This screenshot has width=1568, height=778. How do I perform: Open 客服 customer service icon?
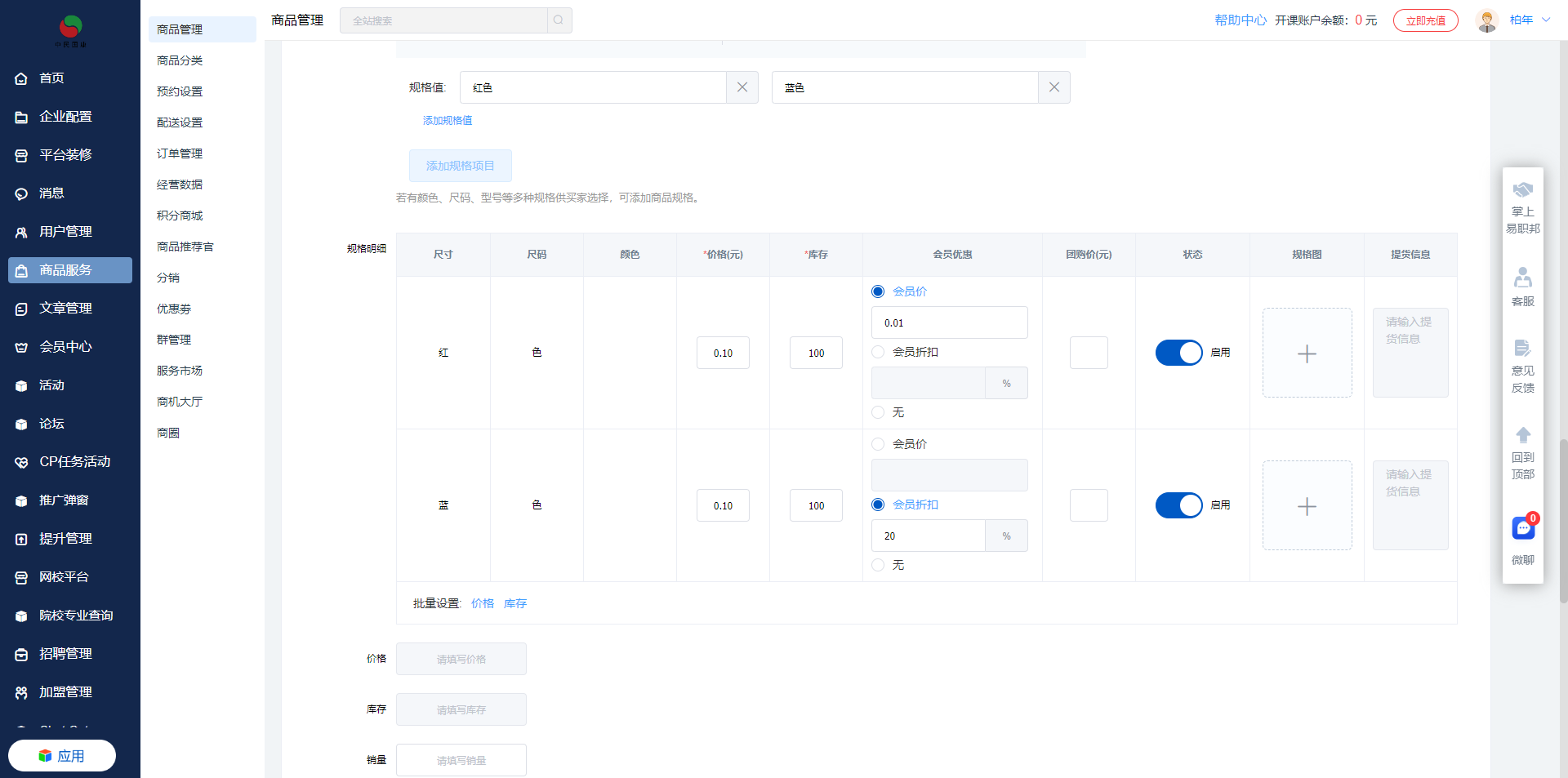point(1522,278)
